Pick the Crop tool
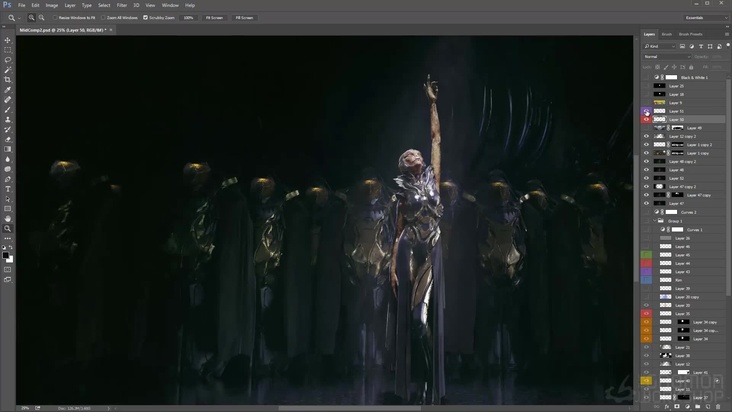The width and height of the screenshot is (732, 412). 8,80
